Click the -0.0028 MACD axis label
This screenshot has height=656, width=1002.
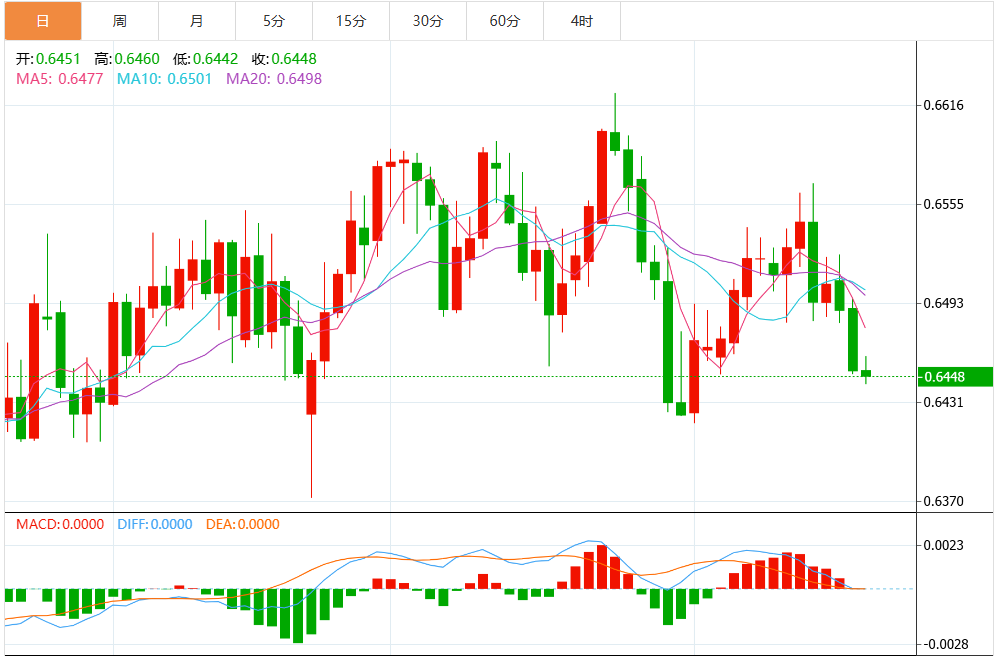pyautogui.click(x=946, y=645)
